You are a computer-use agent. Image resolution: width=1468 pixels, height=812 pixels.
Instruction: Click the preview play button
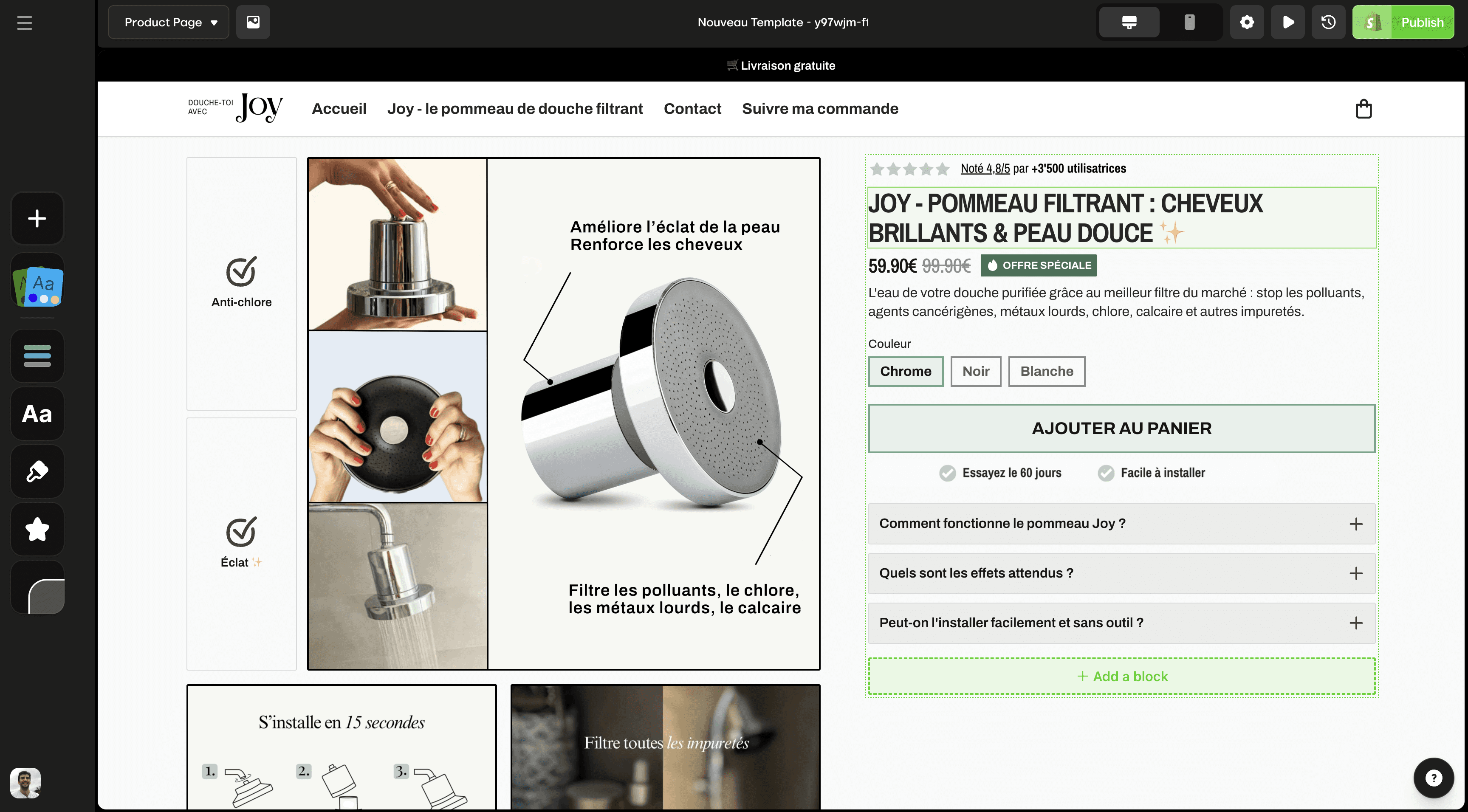(x=1287, y=22)
